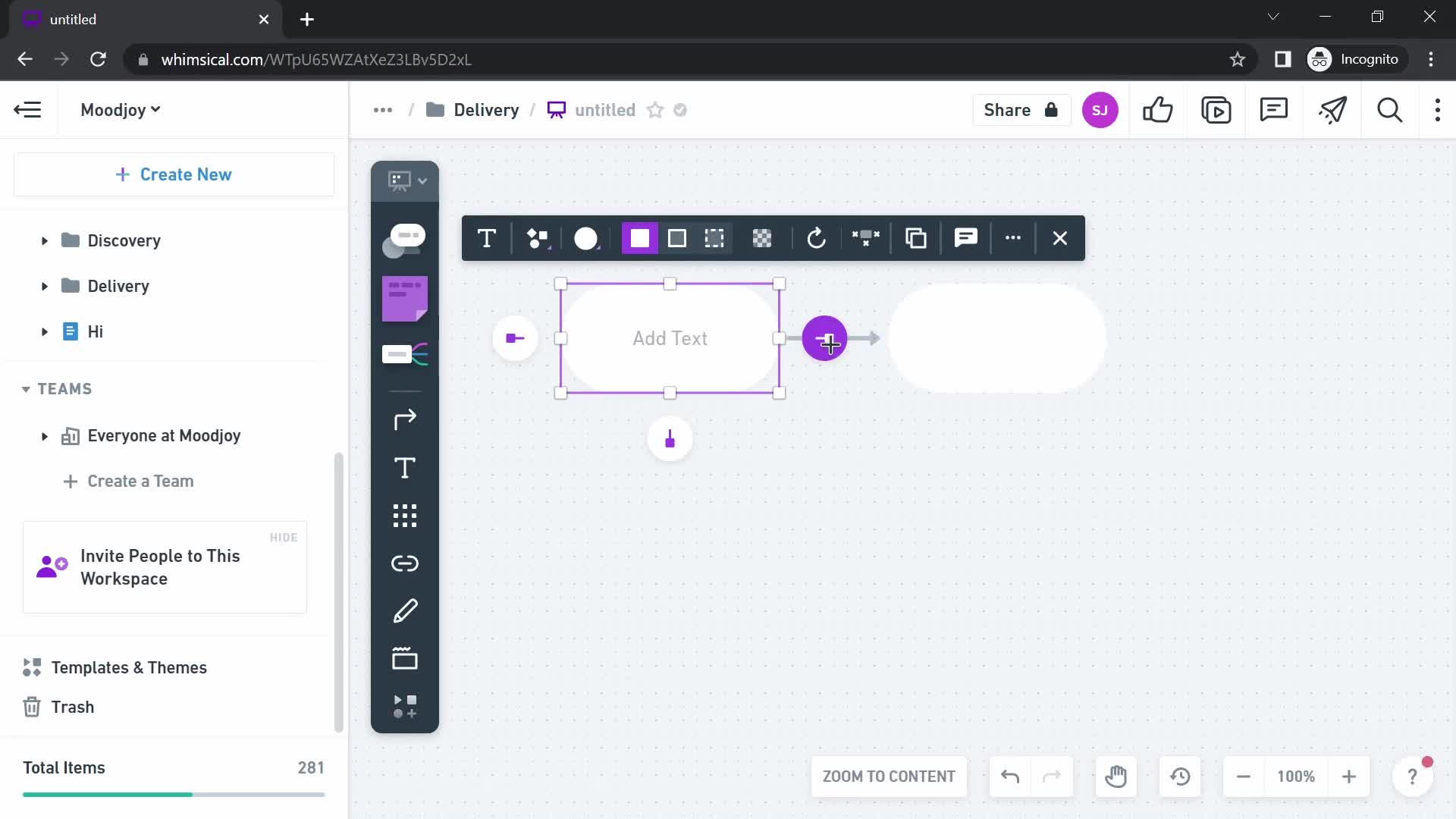Click ZOOM TO CONTENT

click(x=889, y=777)
